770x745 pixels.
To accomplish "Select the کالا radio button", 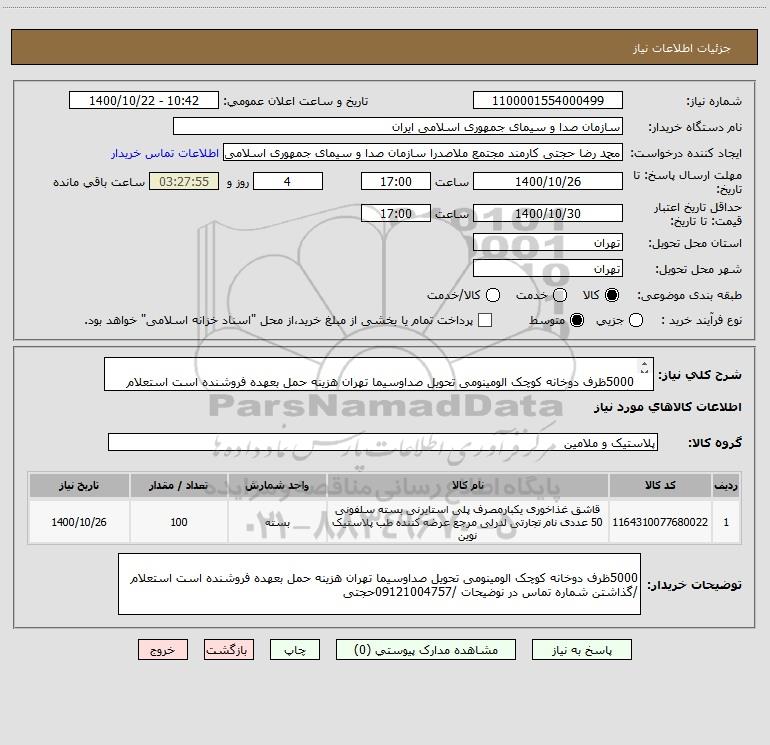I will pos(612,295).
